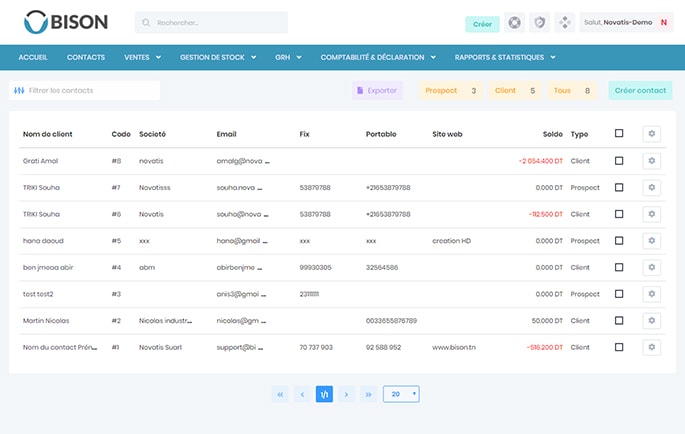Screen dimensions: 685x434
Task: Click current page 1/1 indicator
Action: coord(324,394)
